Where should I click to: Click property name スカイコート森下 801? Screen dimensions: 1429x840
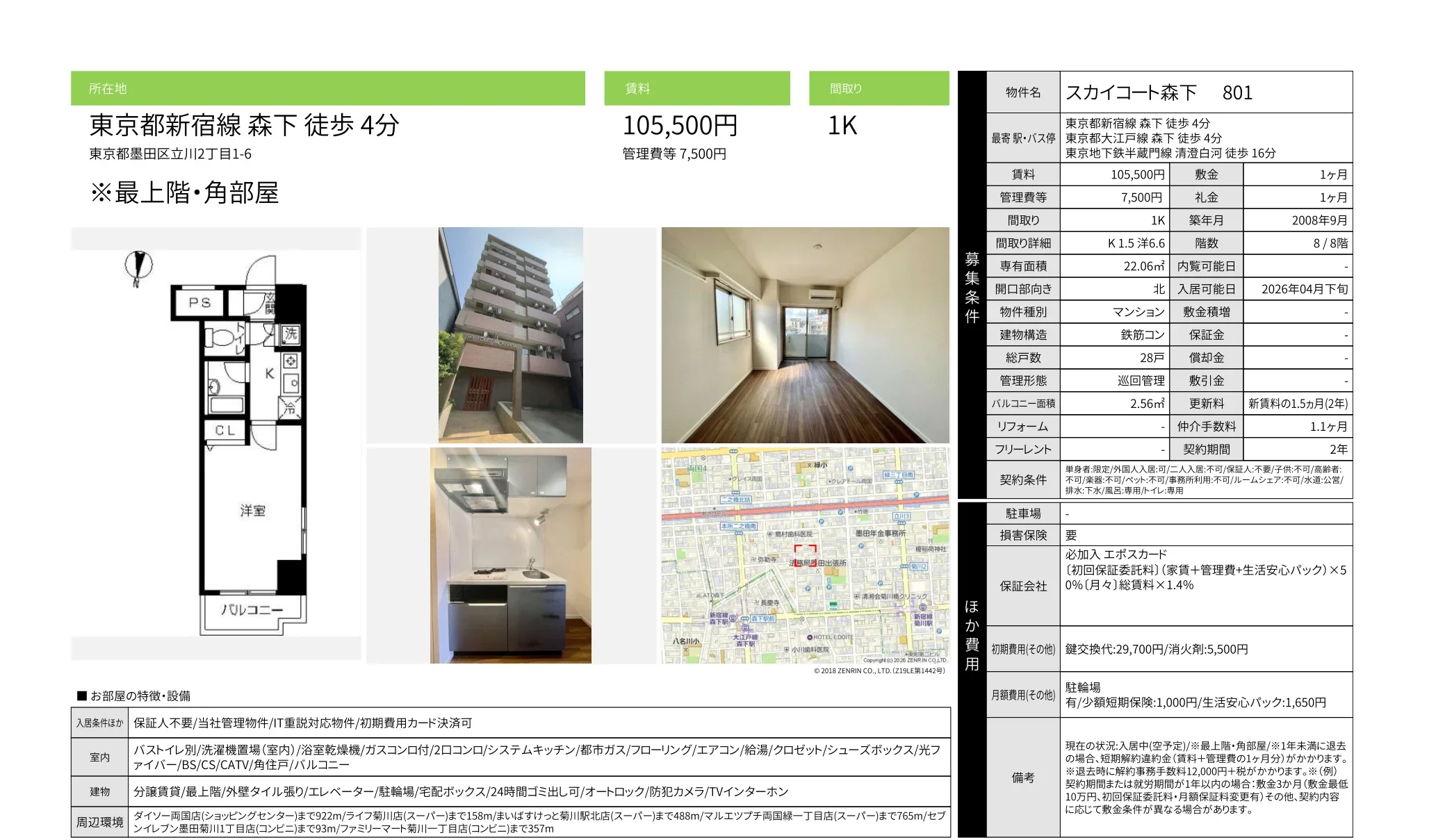click(x=1159, y=92)
